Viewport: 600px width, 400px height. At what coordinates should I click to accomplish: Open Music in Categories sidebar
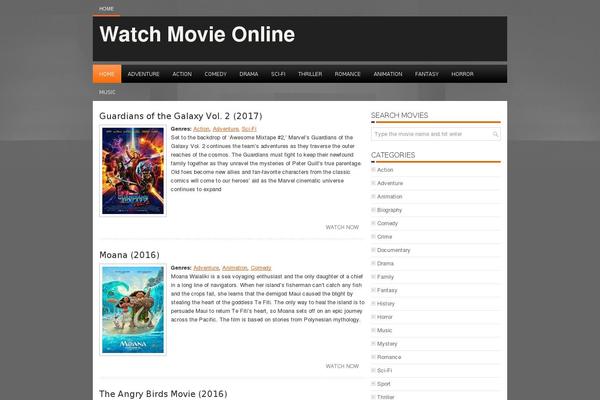384,330
